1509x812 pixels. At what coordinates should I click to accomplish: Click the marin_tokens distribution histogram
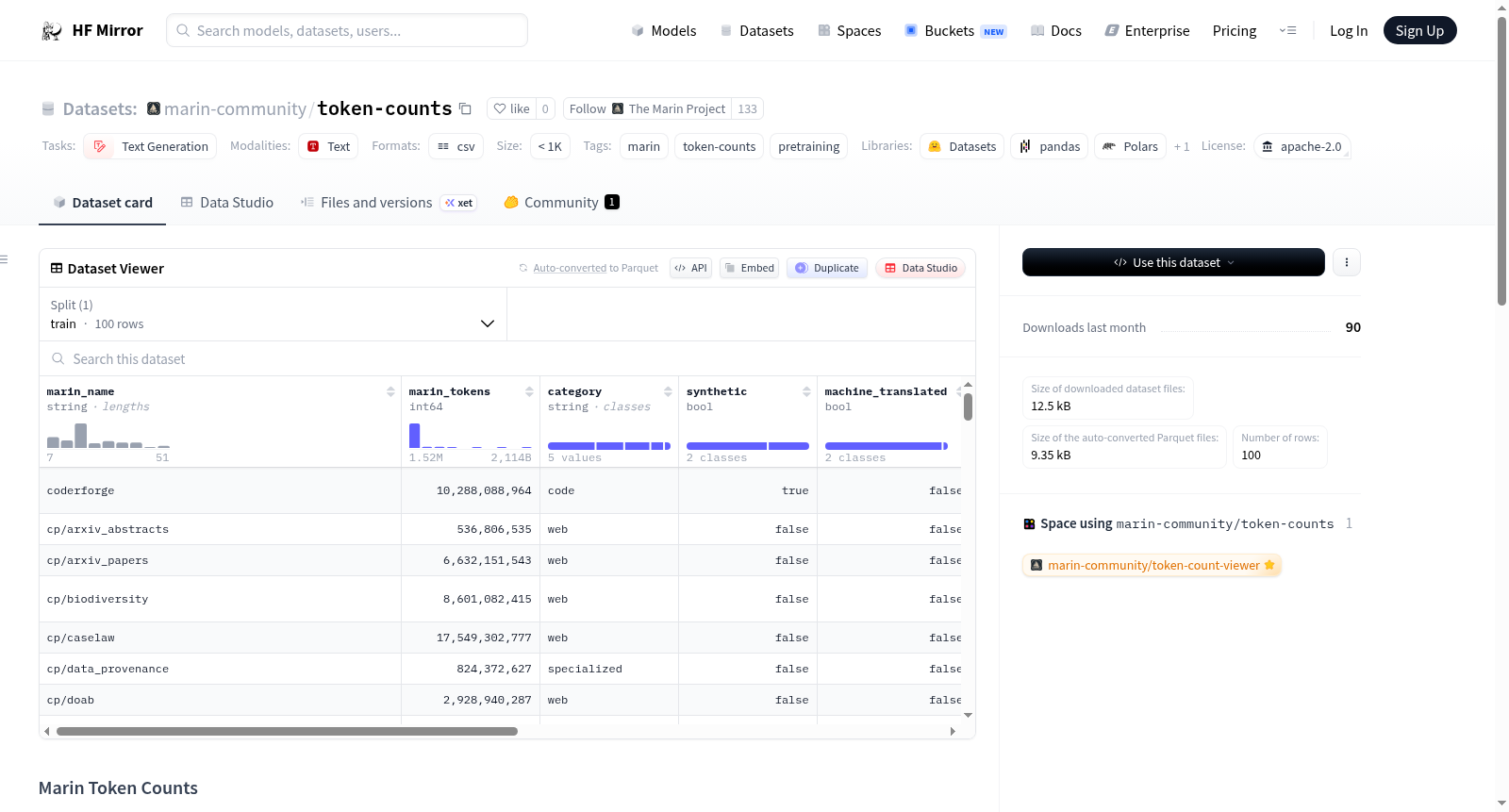point(471,436)
